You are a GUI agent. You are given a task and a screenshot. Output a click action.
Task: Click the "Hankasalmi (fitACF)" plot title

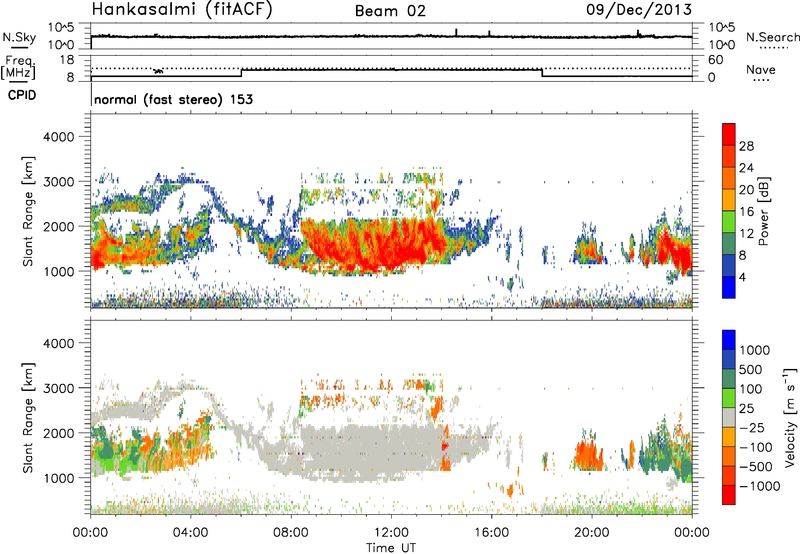[x=182, y=10]
